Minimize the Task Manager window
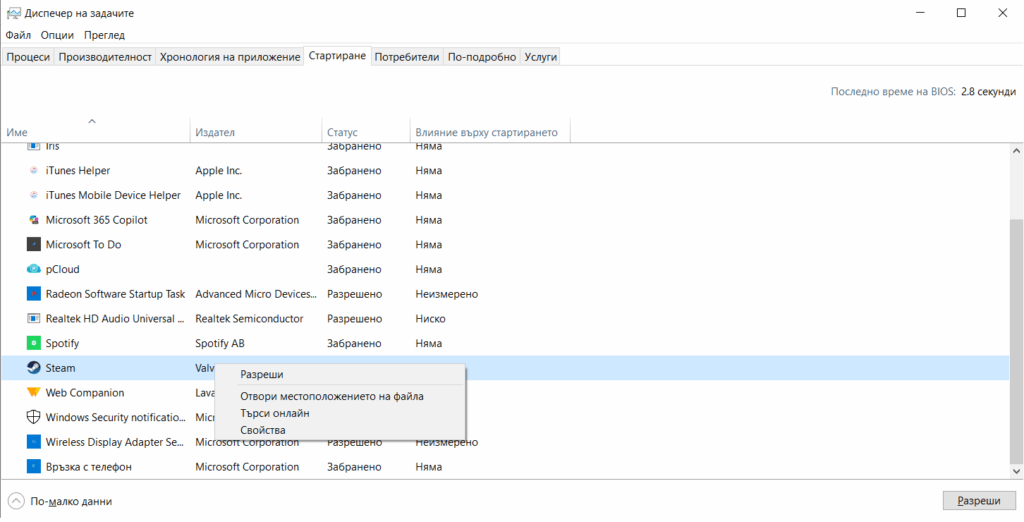The height and width of the screenshot is (522, 1024). click(920, 12)
